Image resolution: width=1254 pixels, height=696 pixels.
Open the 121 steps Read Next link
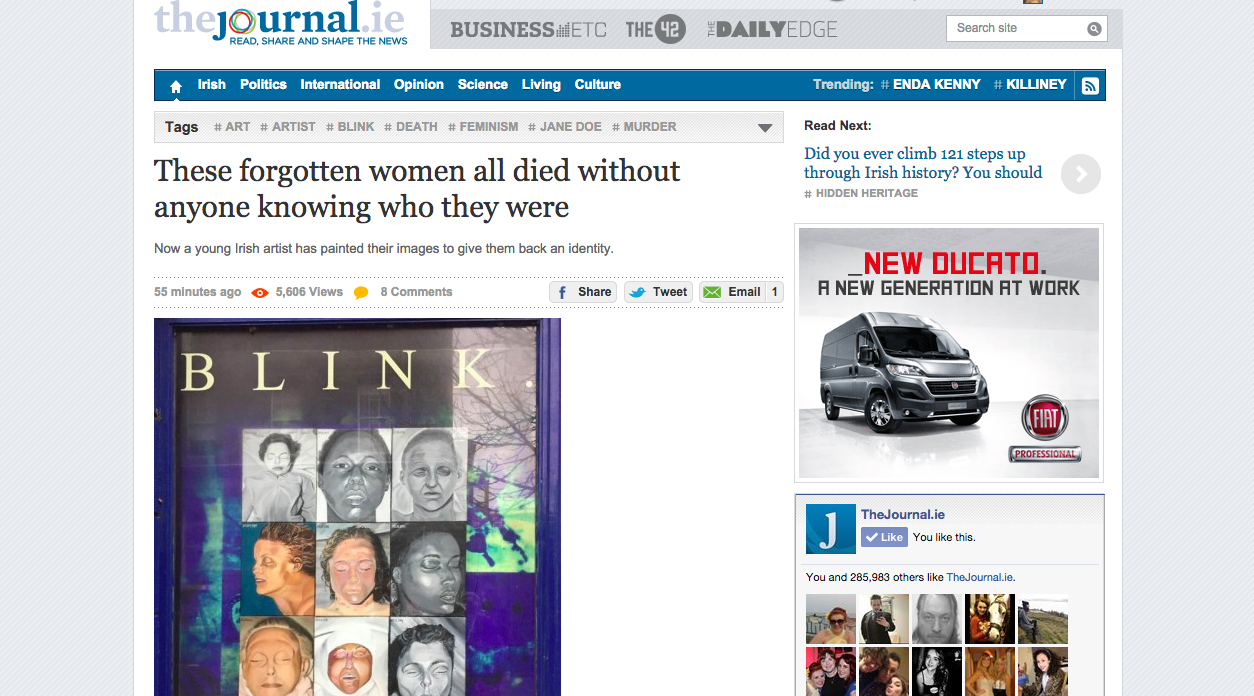pos(922,163)
